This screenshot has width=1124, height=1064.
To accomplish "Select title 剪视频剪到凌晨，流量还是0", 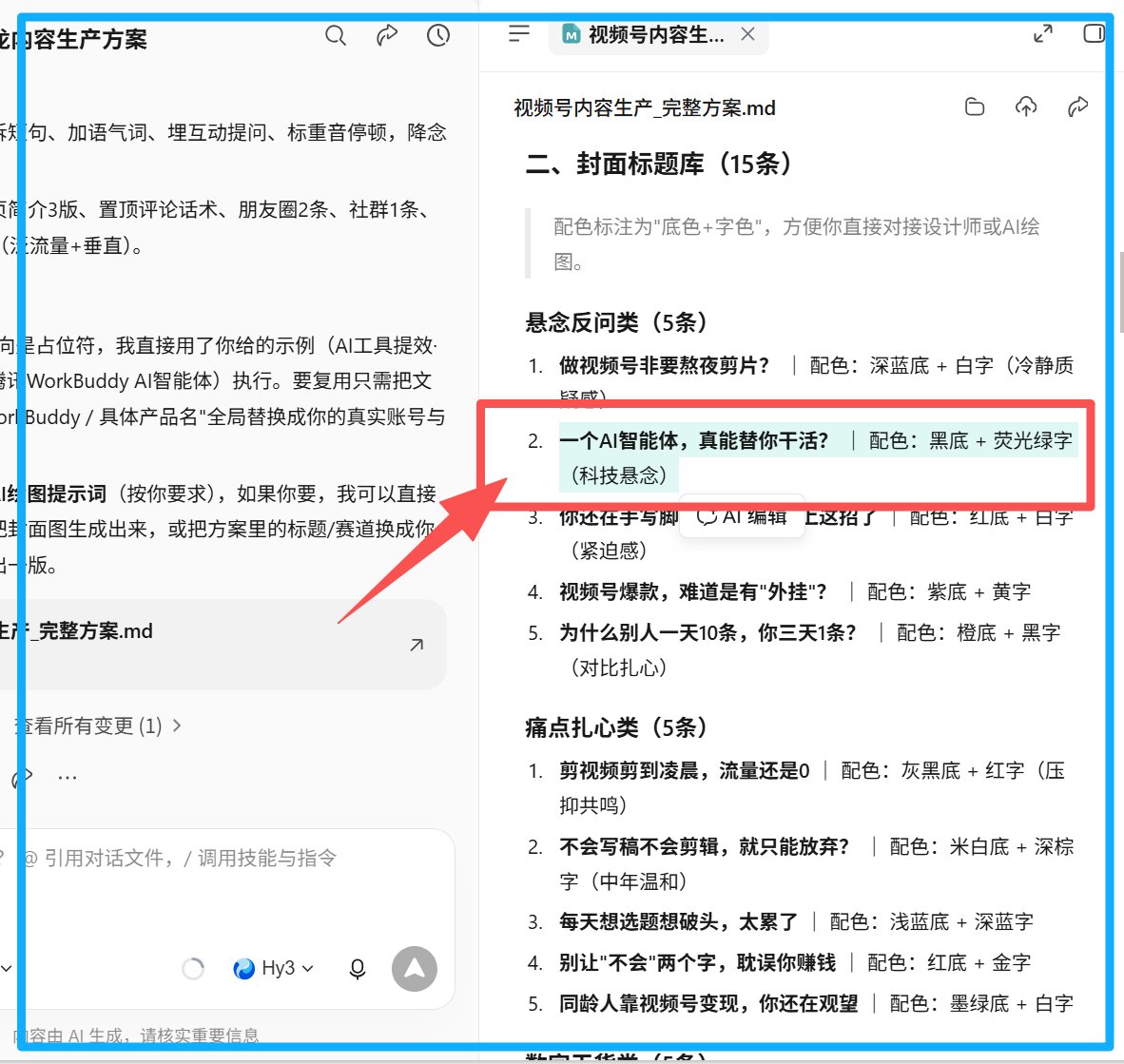I will [x=685, y=771].
